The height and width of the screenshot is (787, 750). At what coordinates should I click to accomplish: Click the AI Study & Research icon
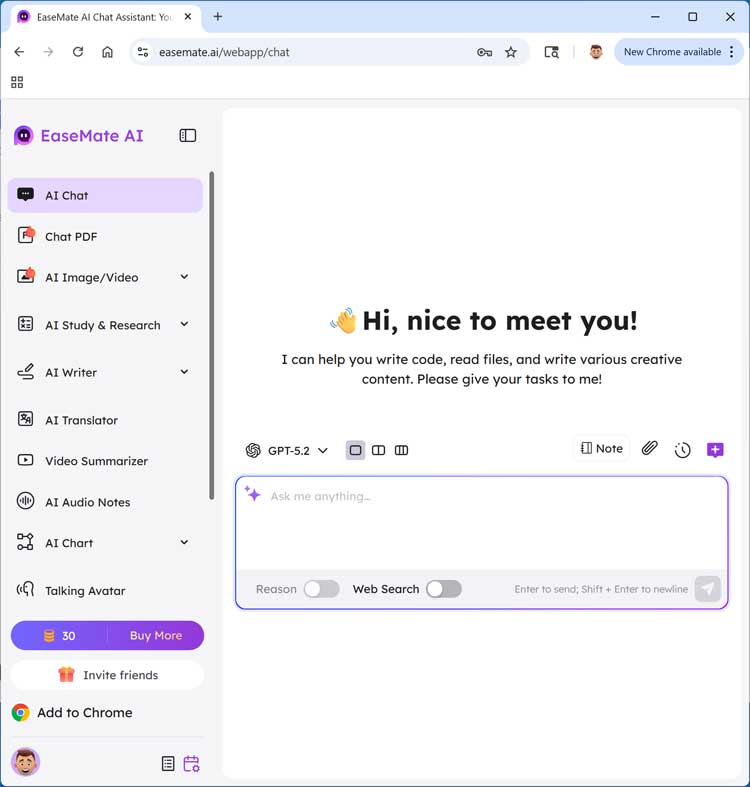click(x=25, y=324)
